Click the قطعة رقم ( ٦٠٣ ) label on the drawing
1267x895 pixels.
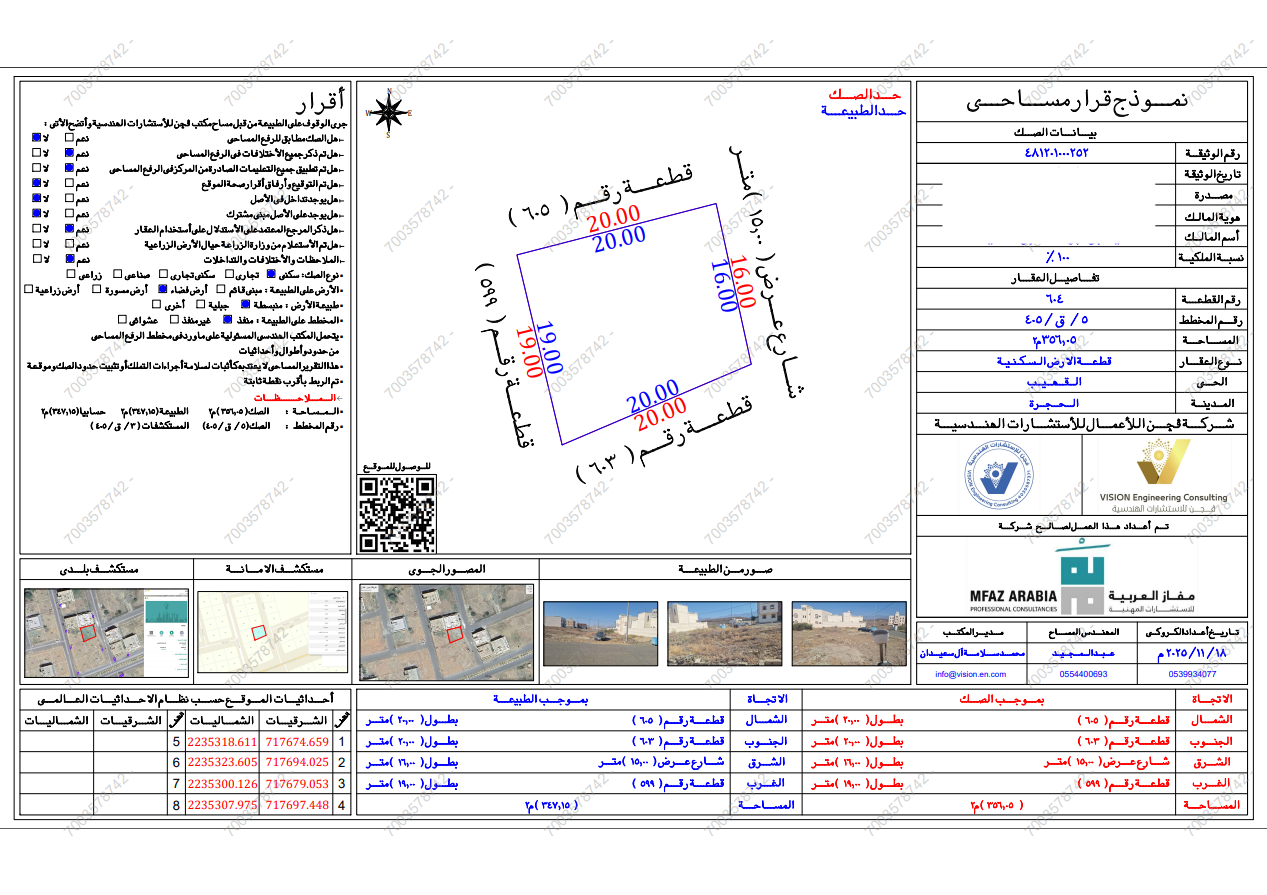(668, 440)
